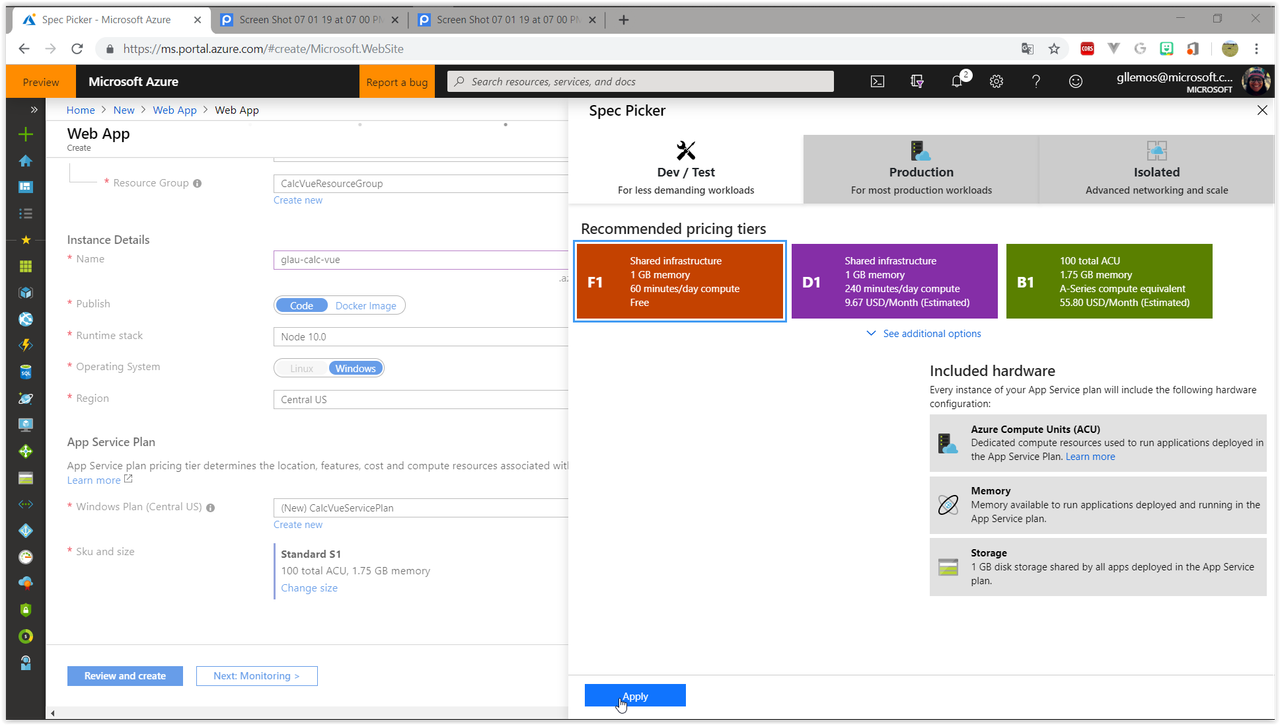Expand the Azure sidebar menu chevrons
Screen dimensions: 1280x725
coord(33,109)
